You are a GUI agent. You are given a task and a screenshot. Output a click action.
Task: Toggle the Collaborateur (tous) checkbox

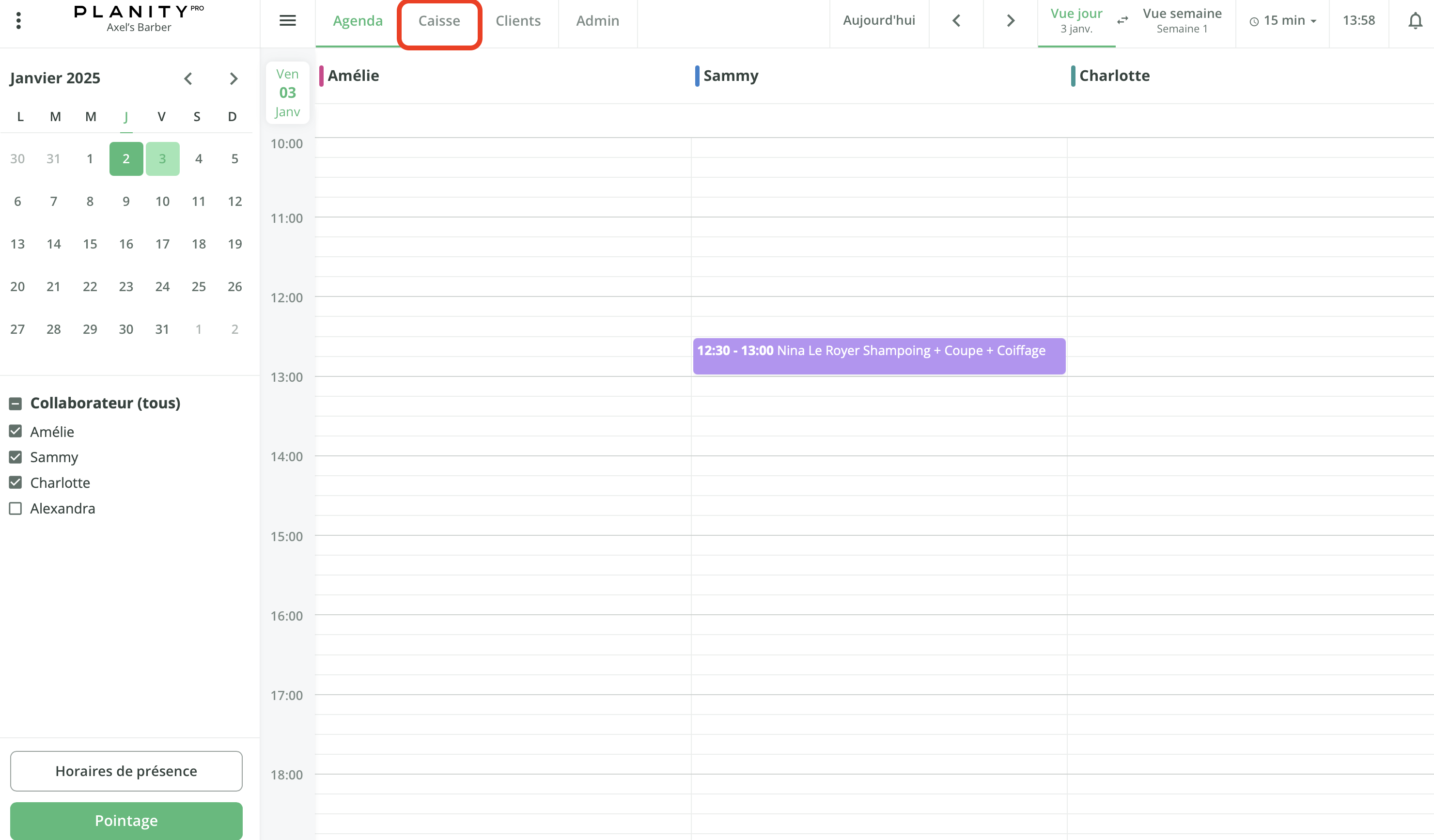(16, 404)
